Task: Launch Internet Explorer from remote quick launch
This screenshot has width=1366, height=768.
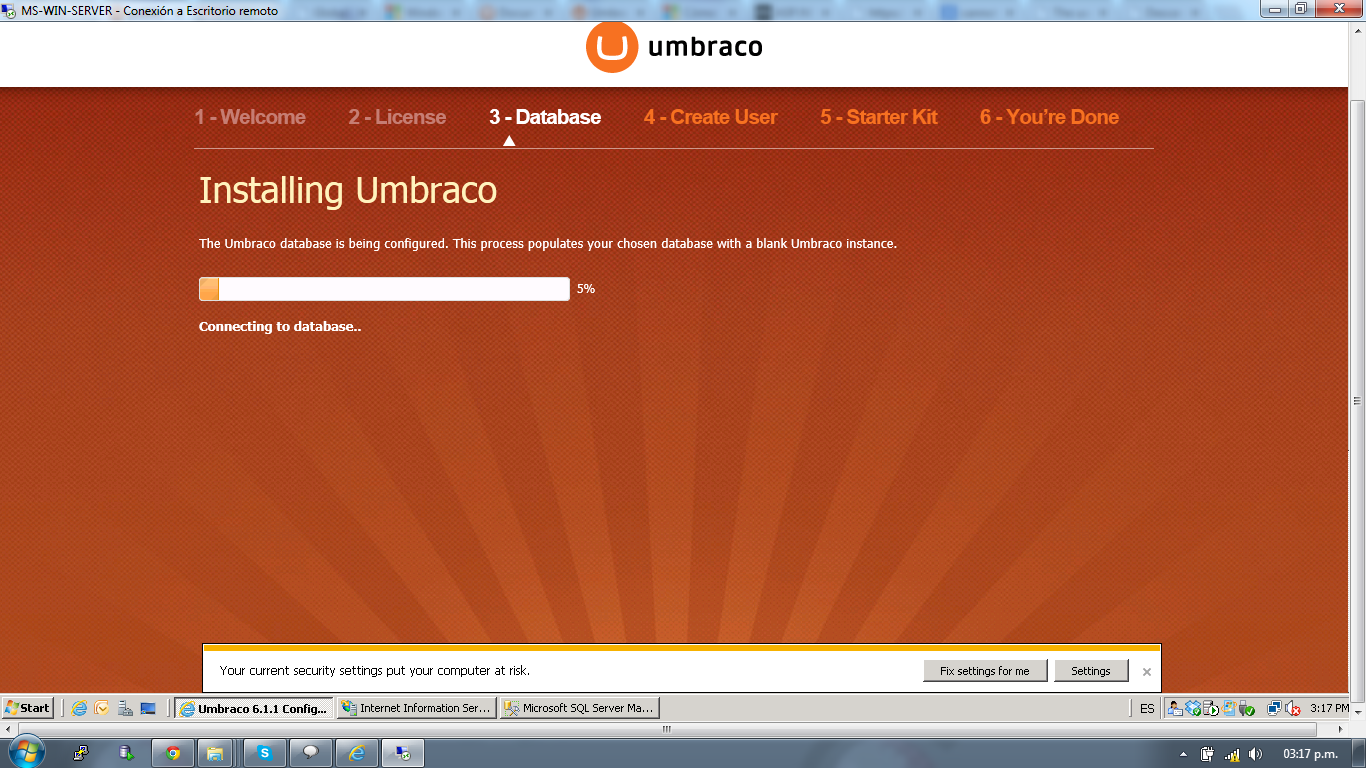Action: point(79,708)
